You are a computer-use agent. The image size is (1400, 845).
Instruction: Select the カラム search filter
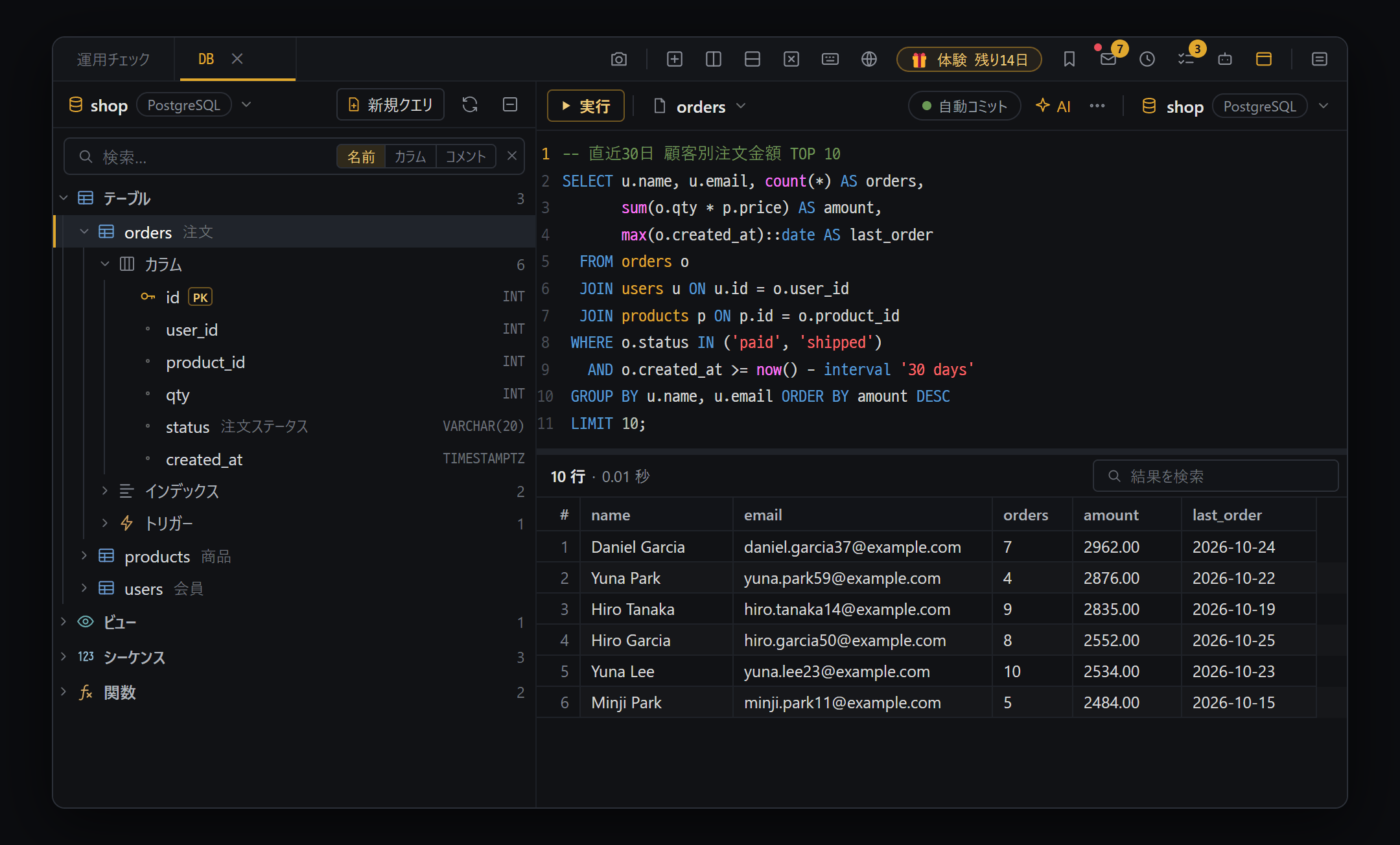[410, 157]
